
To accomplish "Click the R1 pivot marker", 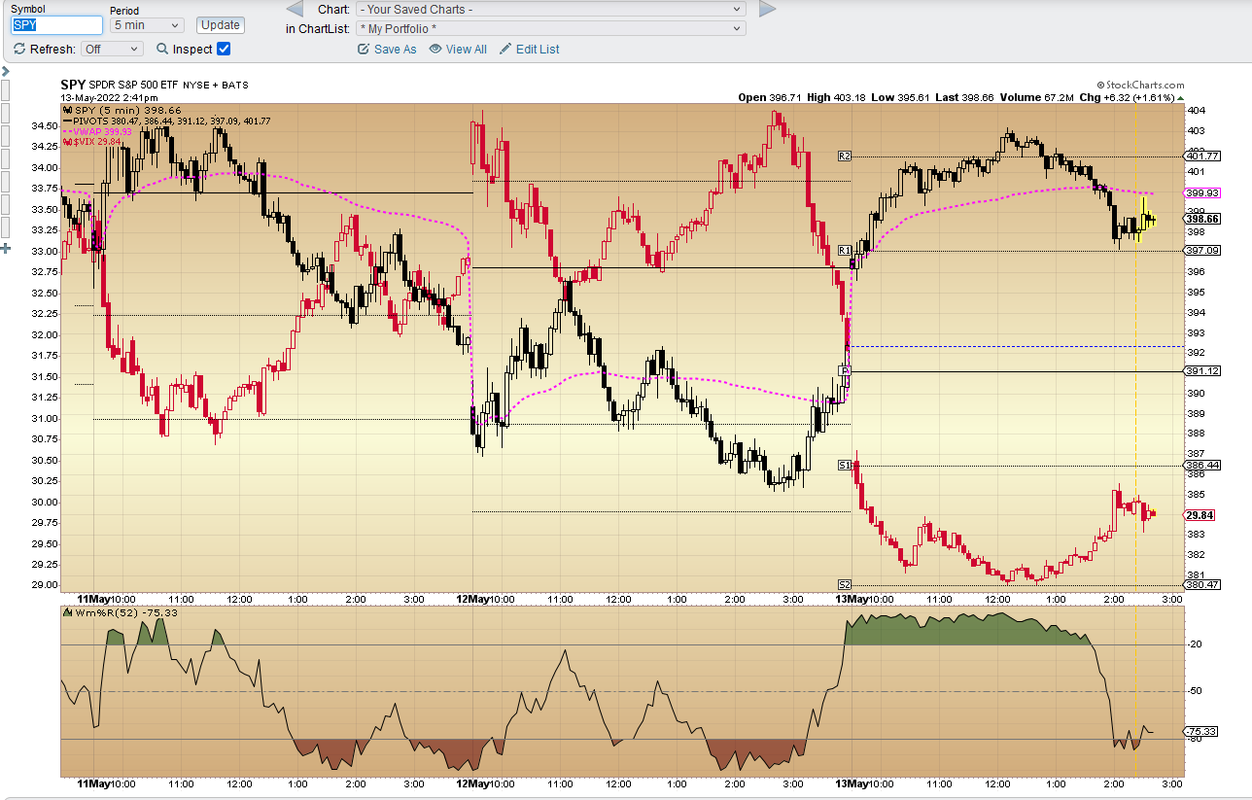I will coord(844,250).
